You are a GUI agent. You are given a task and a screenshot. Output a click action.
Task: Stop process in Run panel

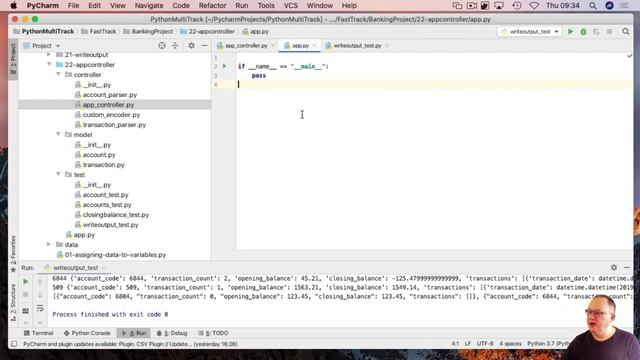click(25, 295)
